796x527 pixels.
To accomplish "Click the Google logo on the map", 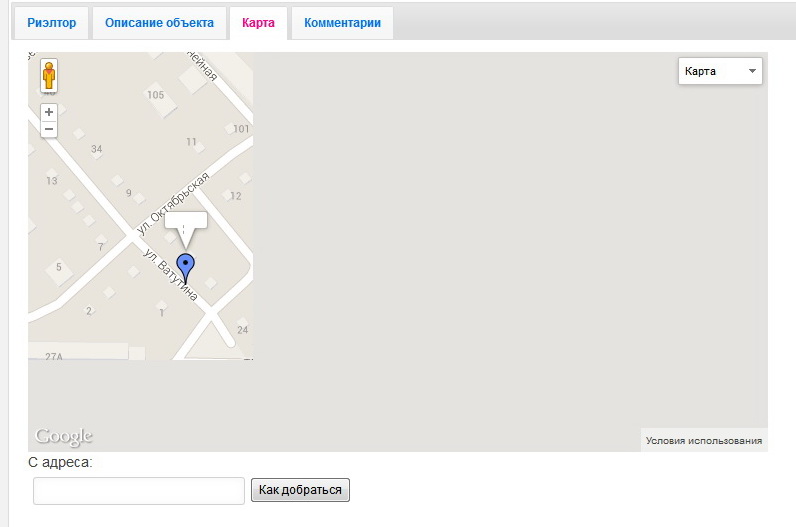I will [64, 437].
